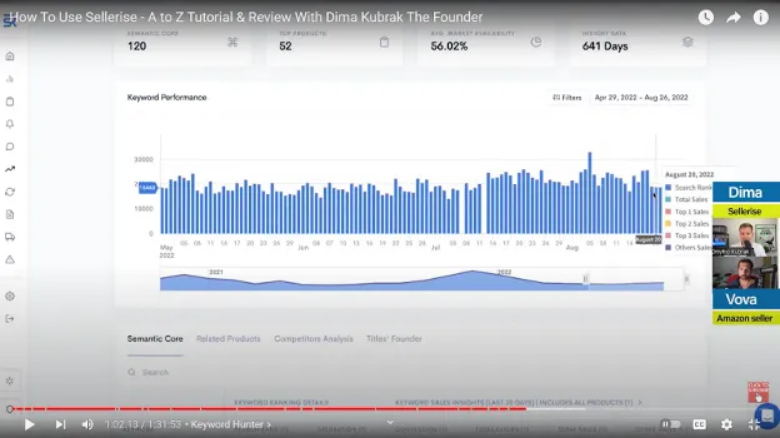
Task: Open chat bubble sidebar icon
Action: tap(10, 147)
